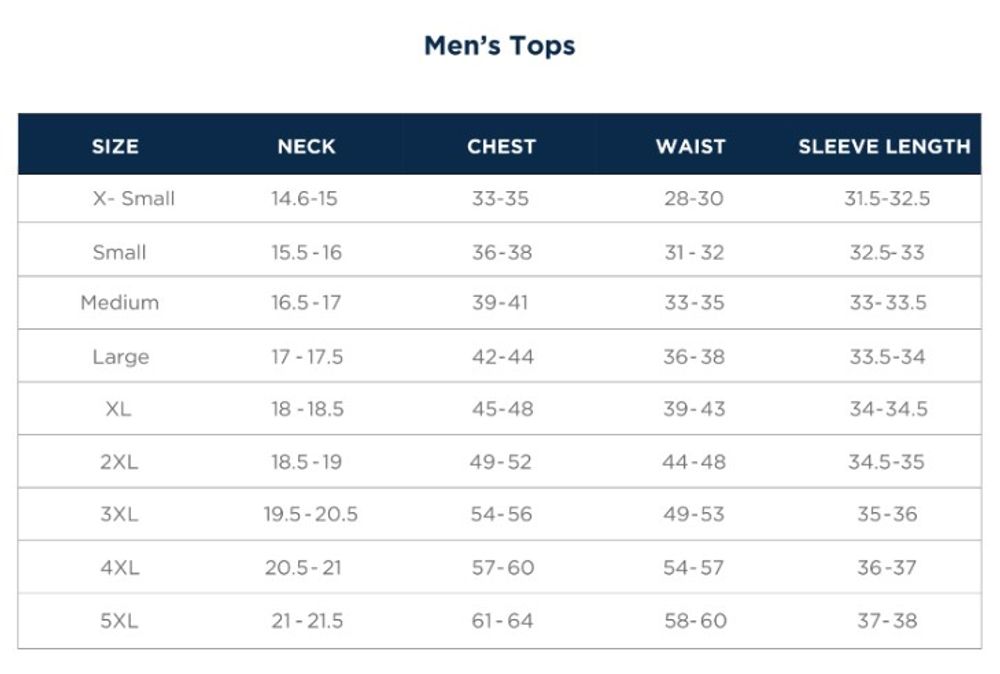Click the WAIST column header
Viewport: 1000px width, 674px height.
point(690,146)
